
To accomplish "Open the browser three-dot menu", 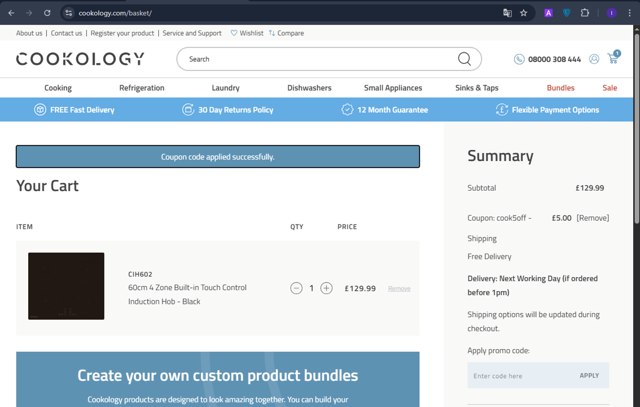I will (x=629, y=13).
